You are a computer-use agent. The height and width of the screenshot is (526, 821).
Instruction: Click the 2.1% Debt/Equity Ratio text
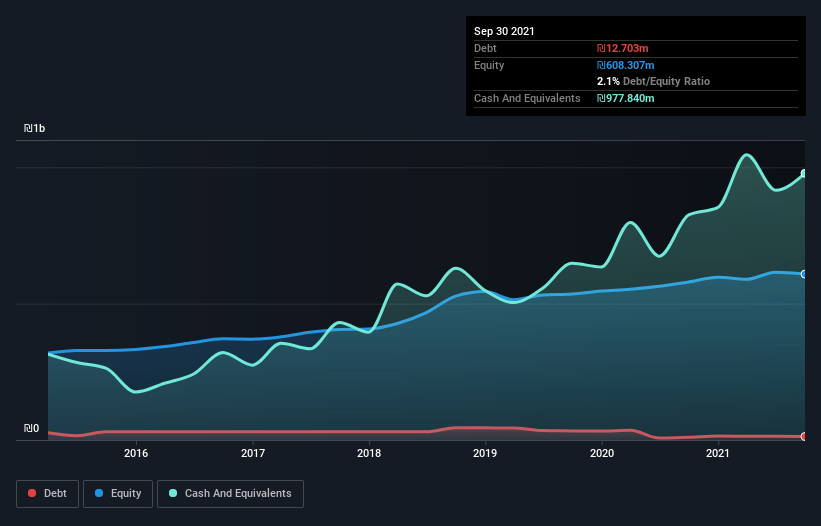653,81
